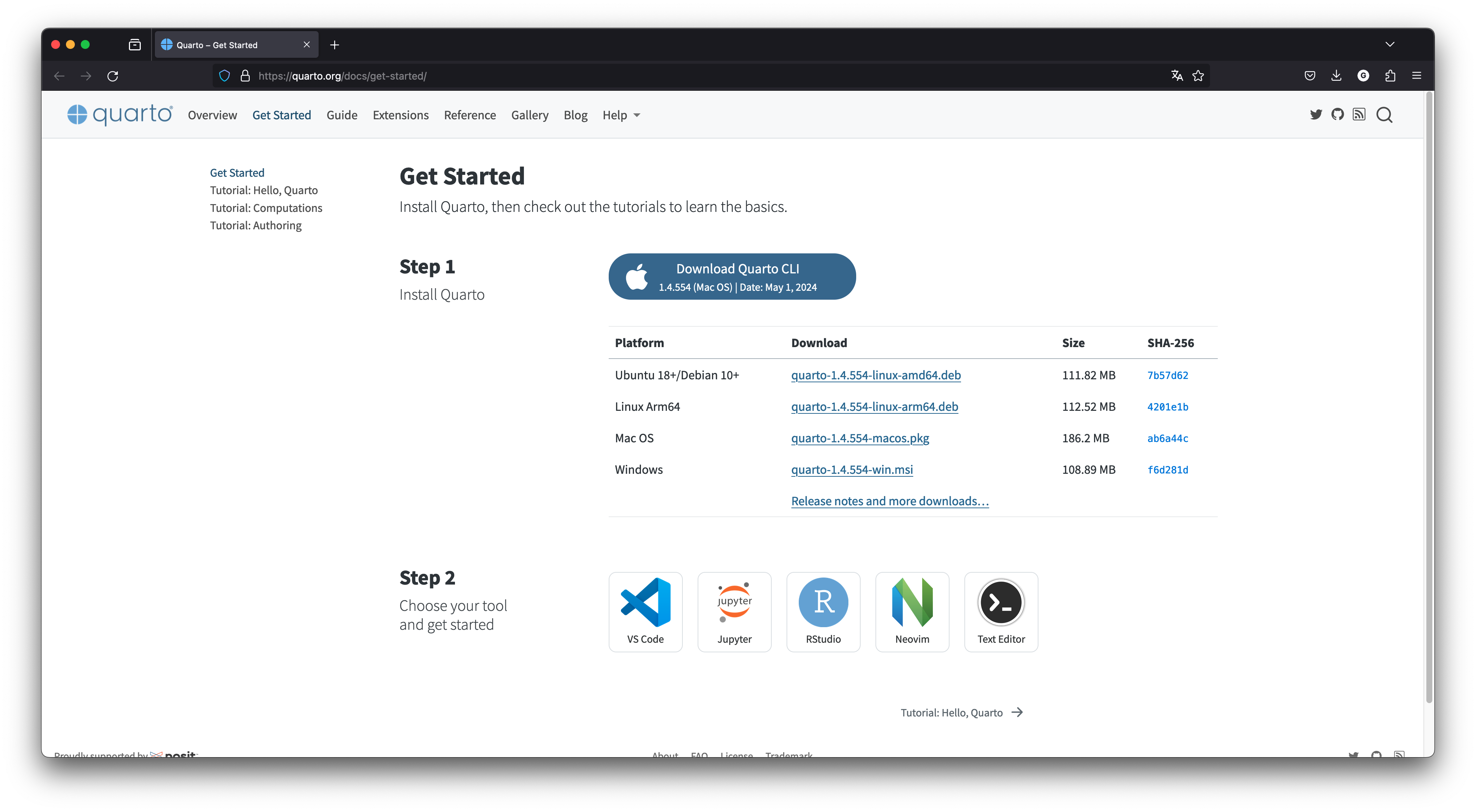1476x812 pixels.
Task: Download quarto-1.4.554-macos.pkg
Action: click(x=860, y=438)
